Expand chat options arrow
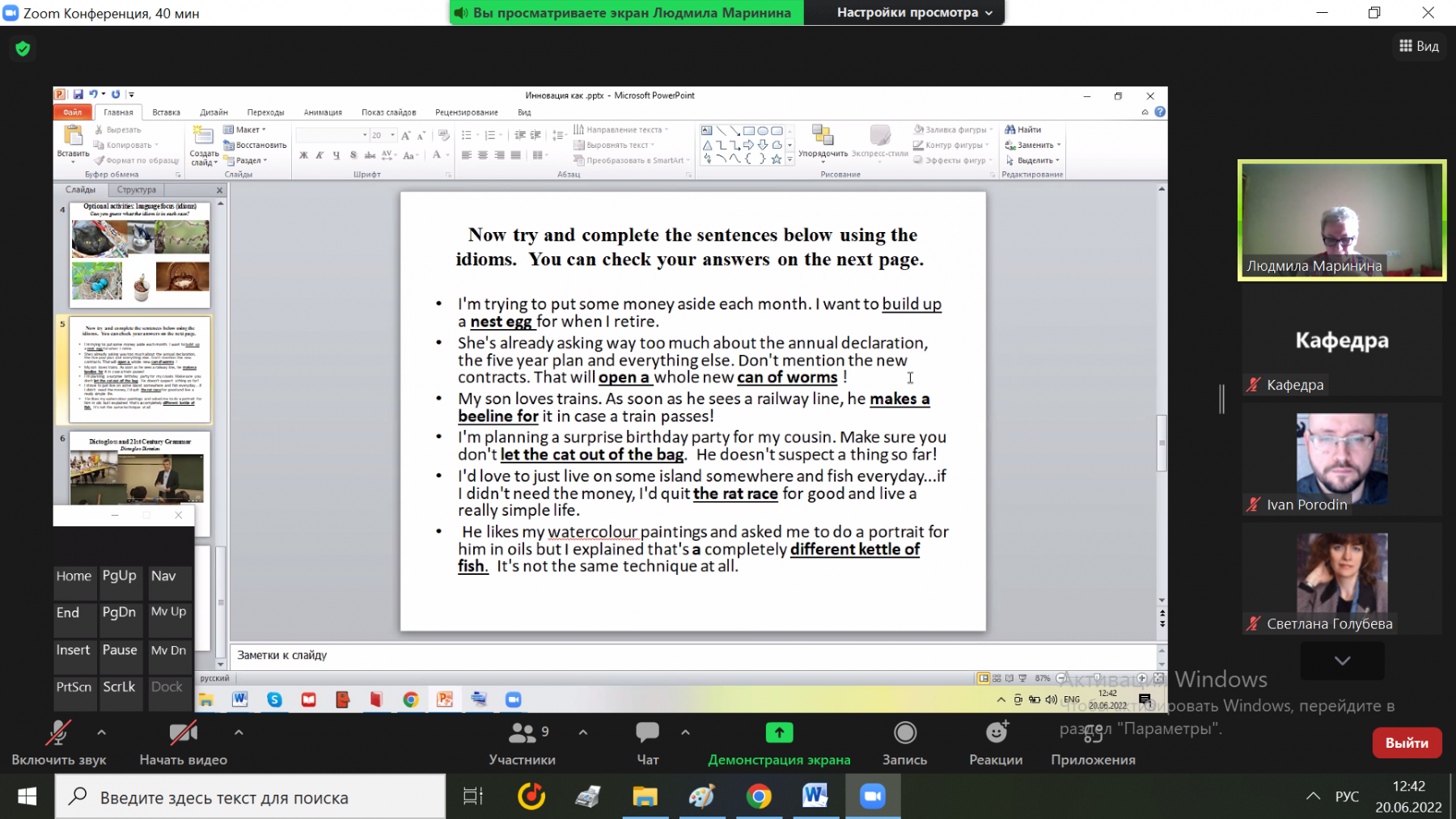 (685, 732)
